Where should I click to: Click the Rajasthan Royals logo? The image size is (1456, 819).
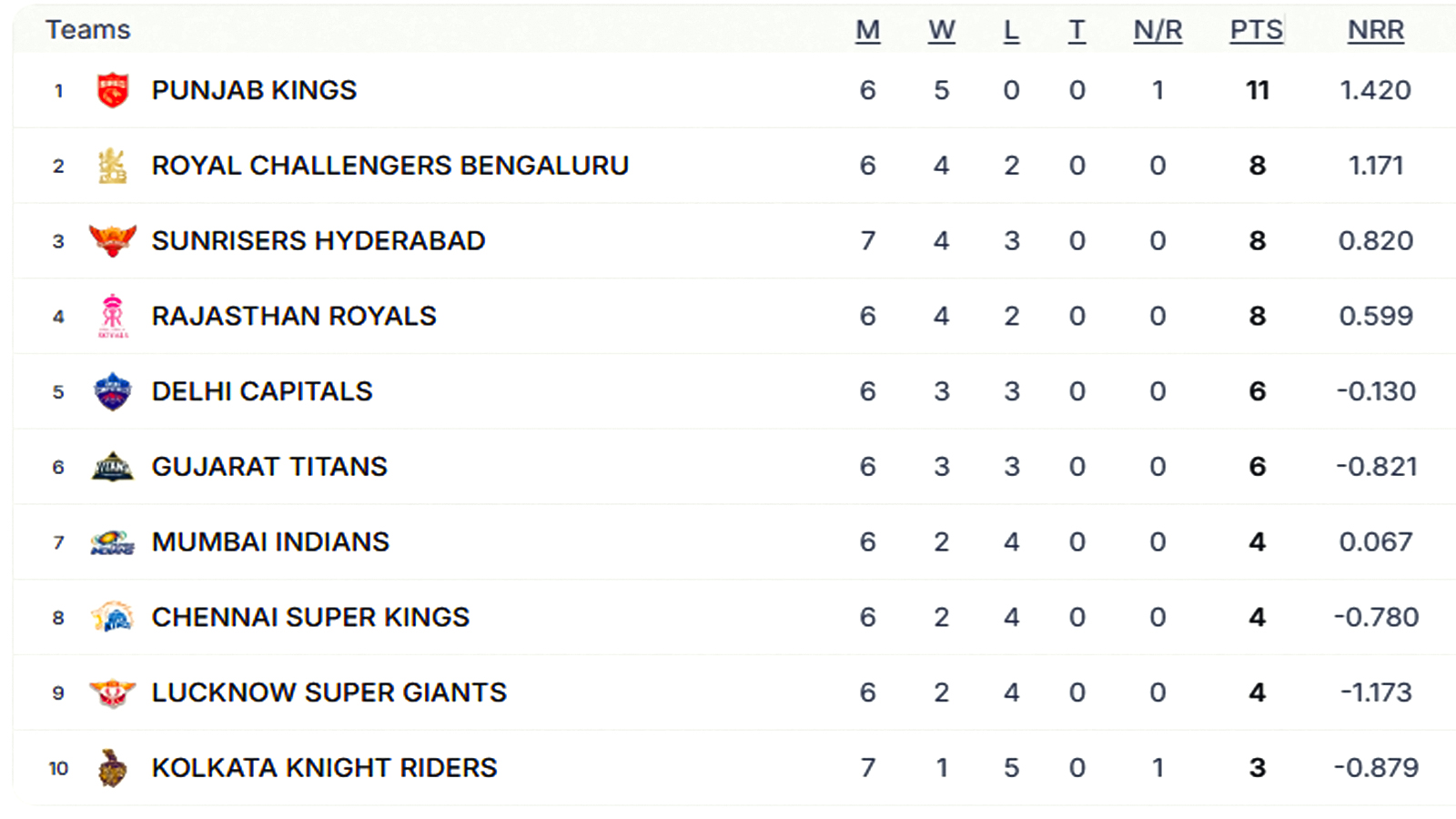113,316
